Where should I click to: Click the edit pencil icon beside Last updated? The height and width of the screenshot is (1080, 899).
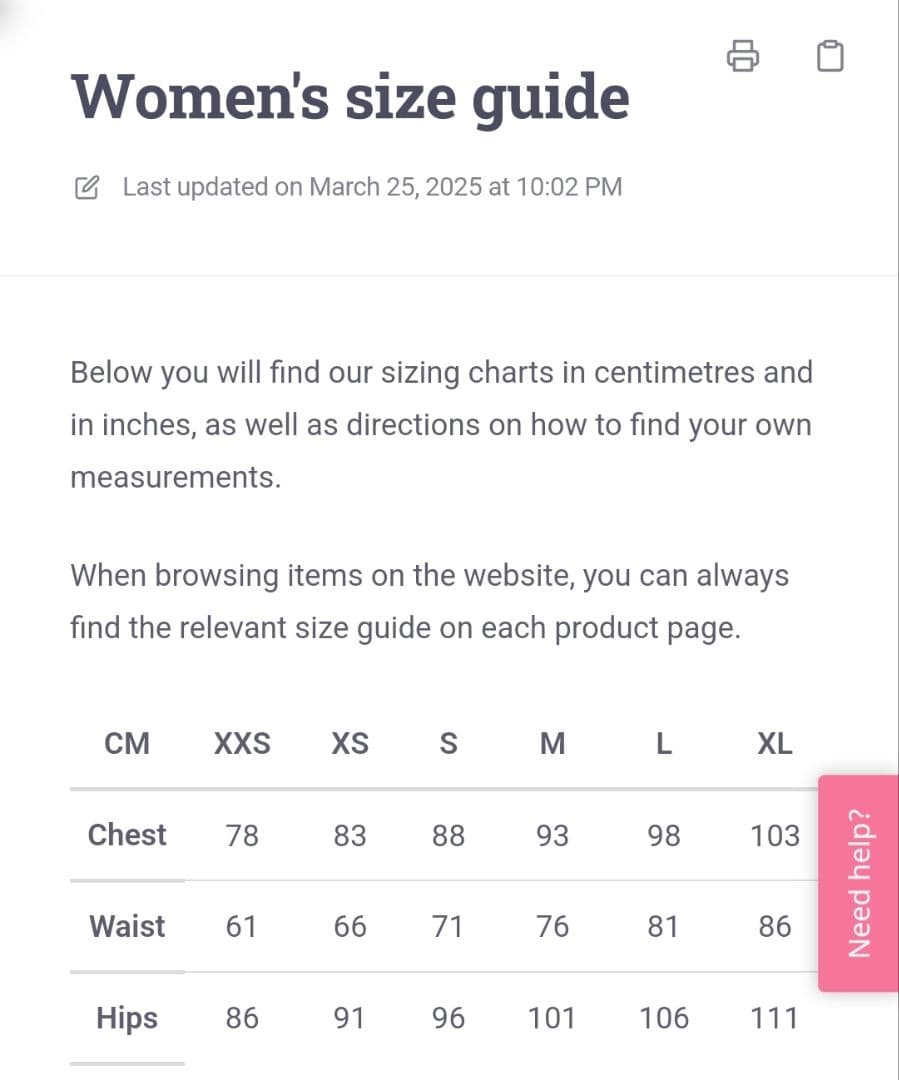click(87, 187)
